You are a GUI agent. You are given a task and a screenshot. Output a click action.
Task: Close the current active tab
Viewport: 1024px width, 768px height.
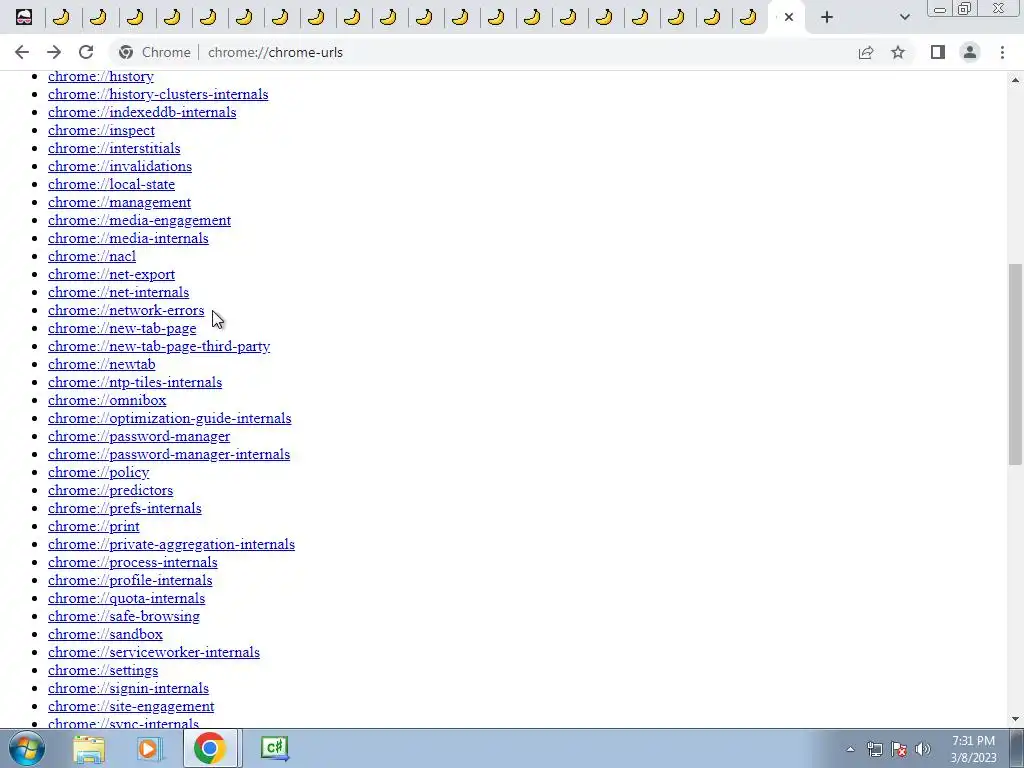click(789, 17)
